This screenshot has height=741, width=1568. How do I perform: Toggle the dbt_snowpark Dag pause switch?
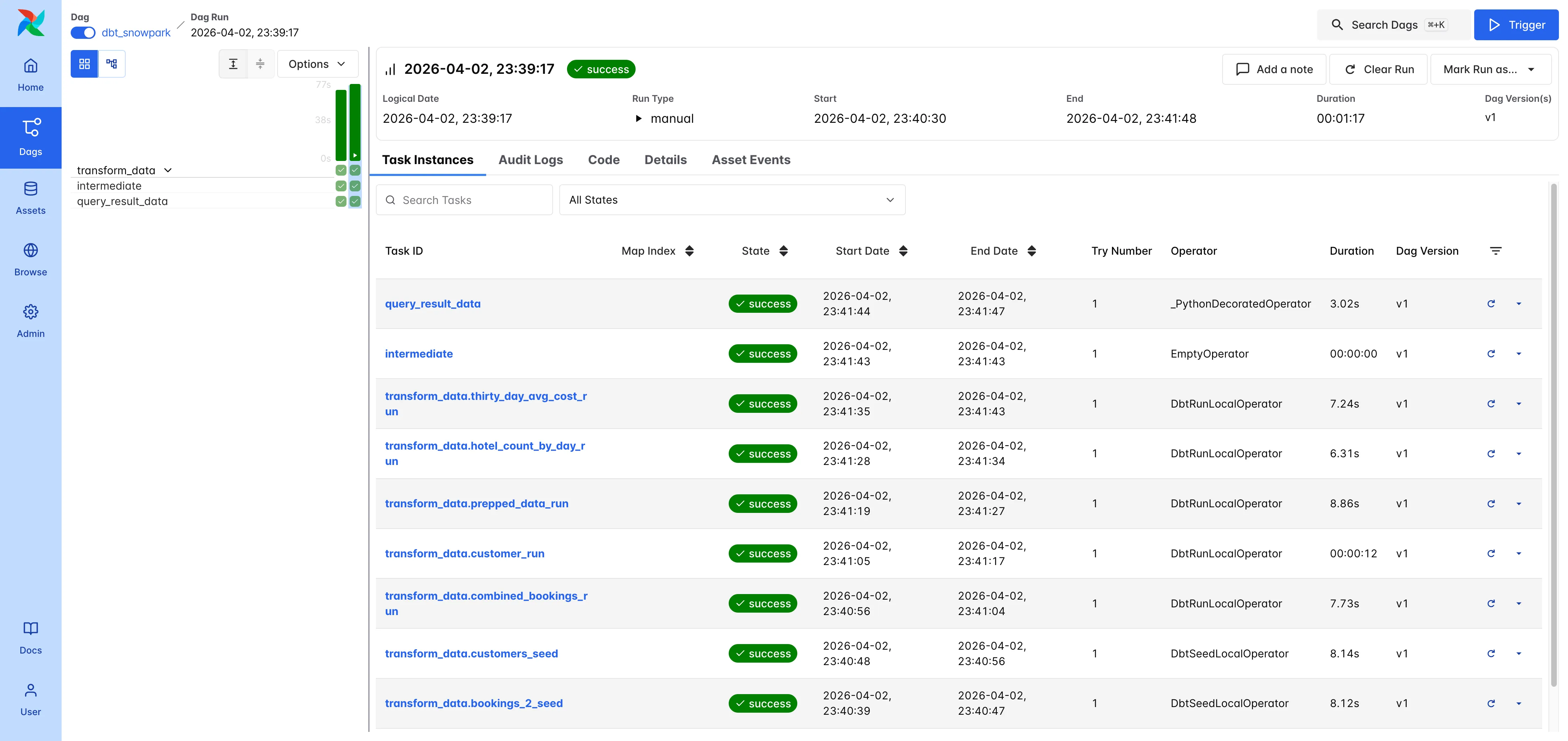pos(83,33)
